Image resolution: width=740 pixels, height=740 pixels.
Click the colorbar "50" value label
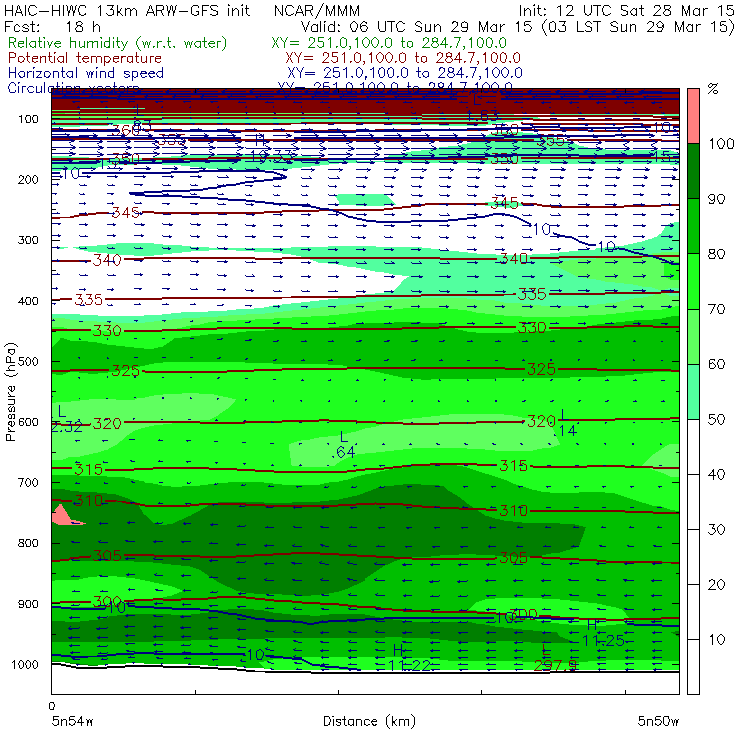(x=716, y=420)
